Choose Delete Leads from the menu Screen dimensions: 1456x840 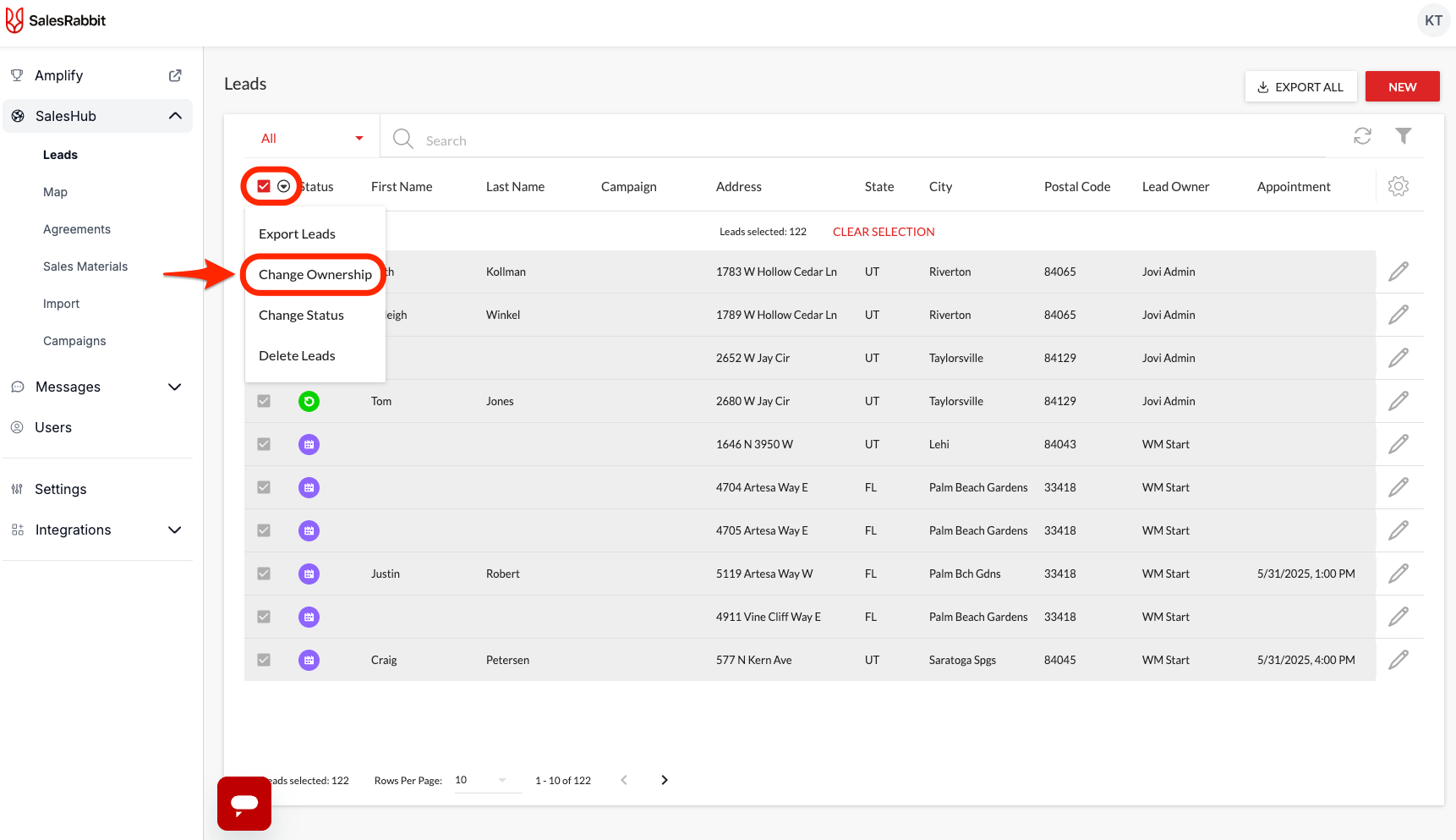pos(315,355)
